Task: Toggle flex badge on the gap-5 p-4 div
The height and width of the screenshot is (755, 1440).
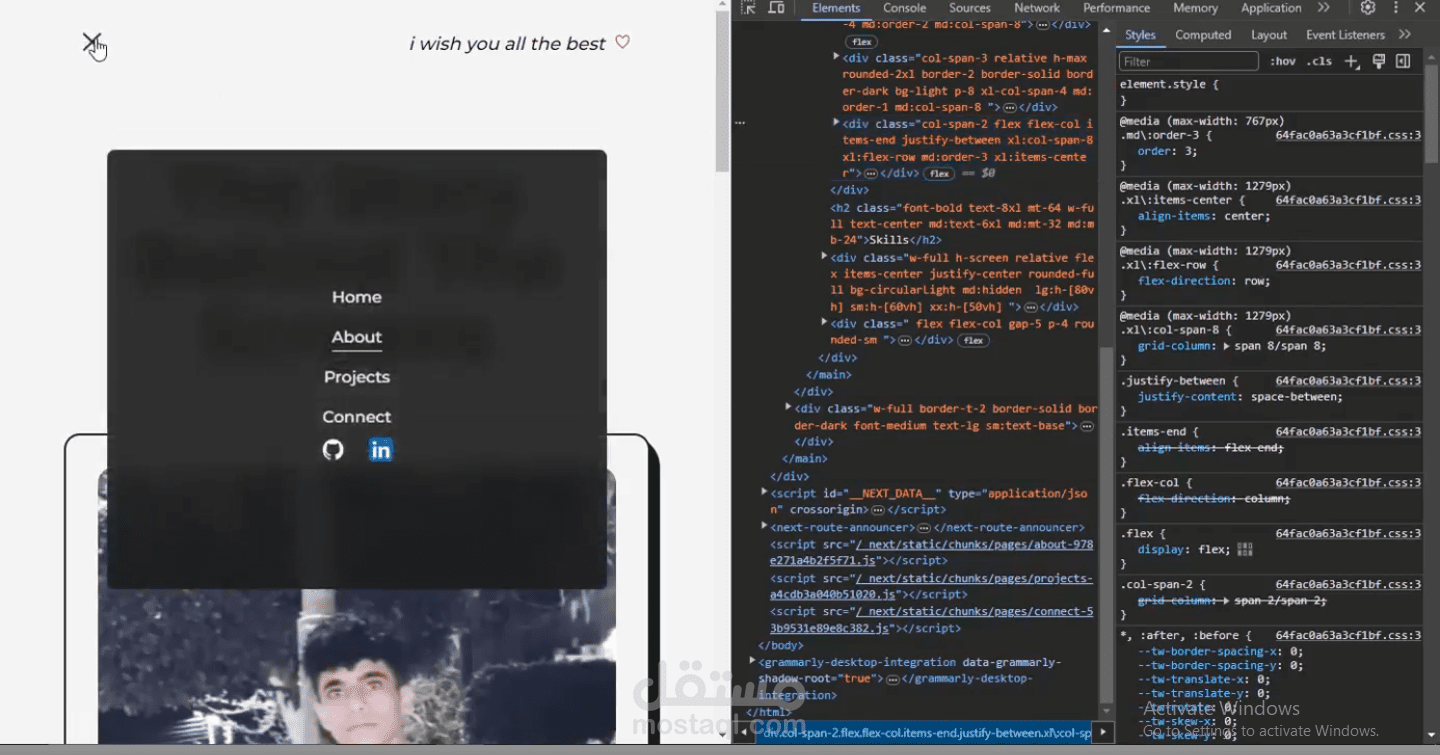Action: coord(973,340)
